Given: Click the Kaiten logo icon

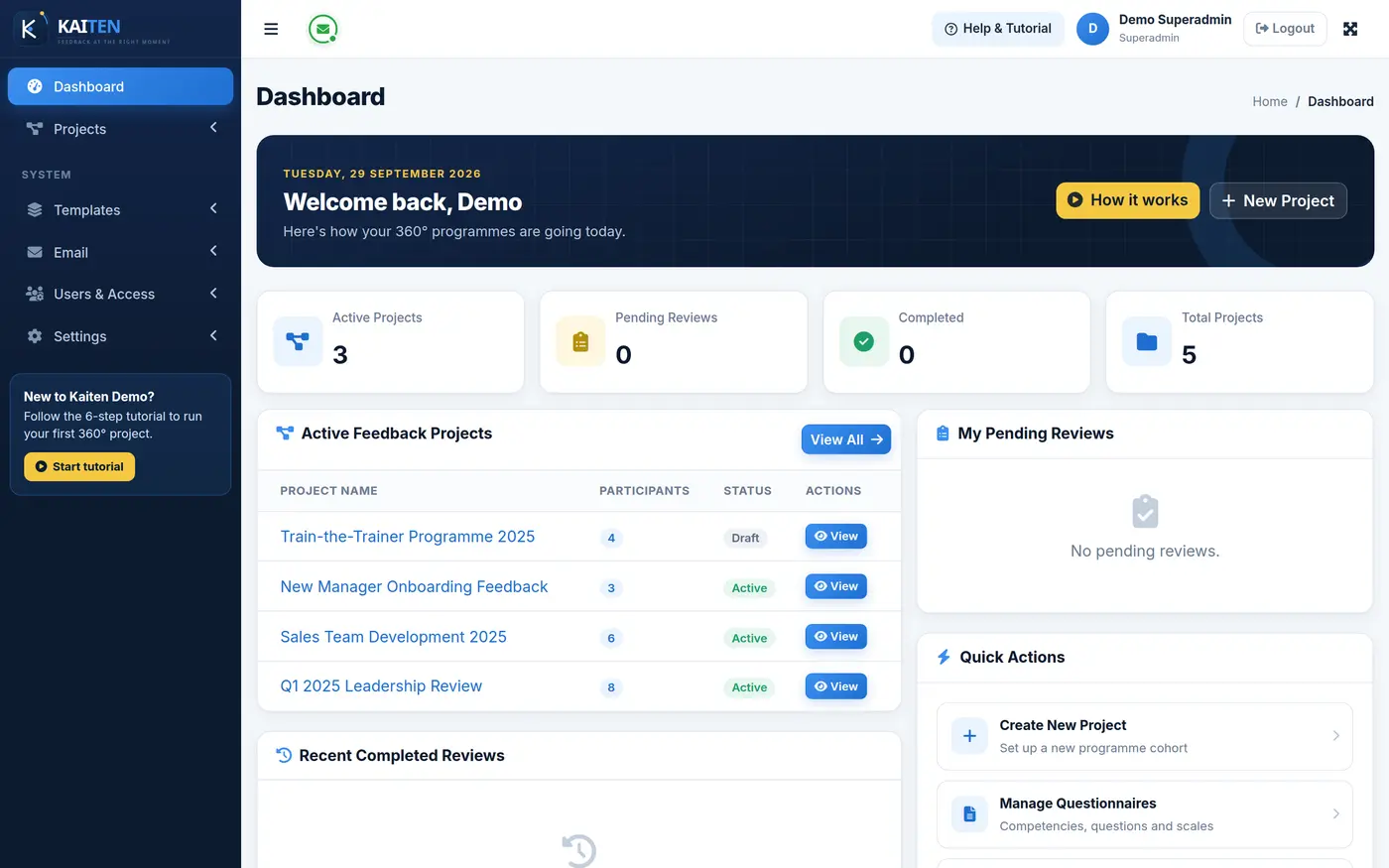Looking at the screenshot, I should (30, 29).
